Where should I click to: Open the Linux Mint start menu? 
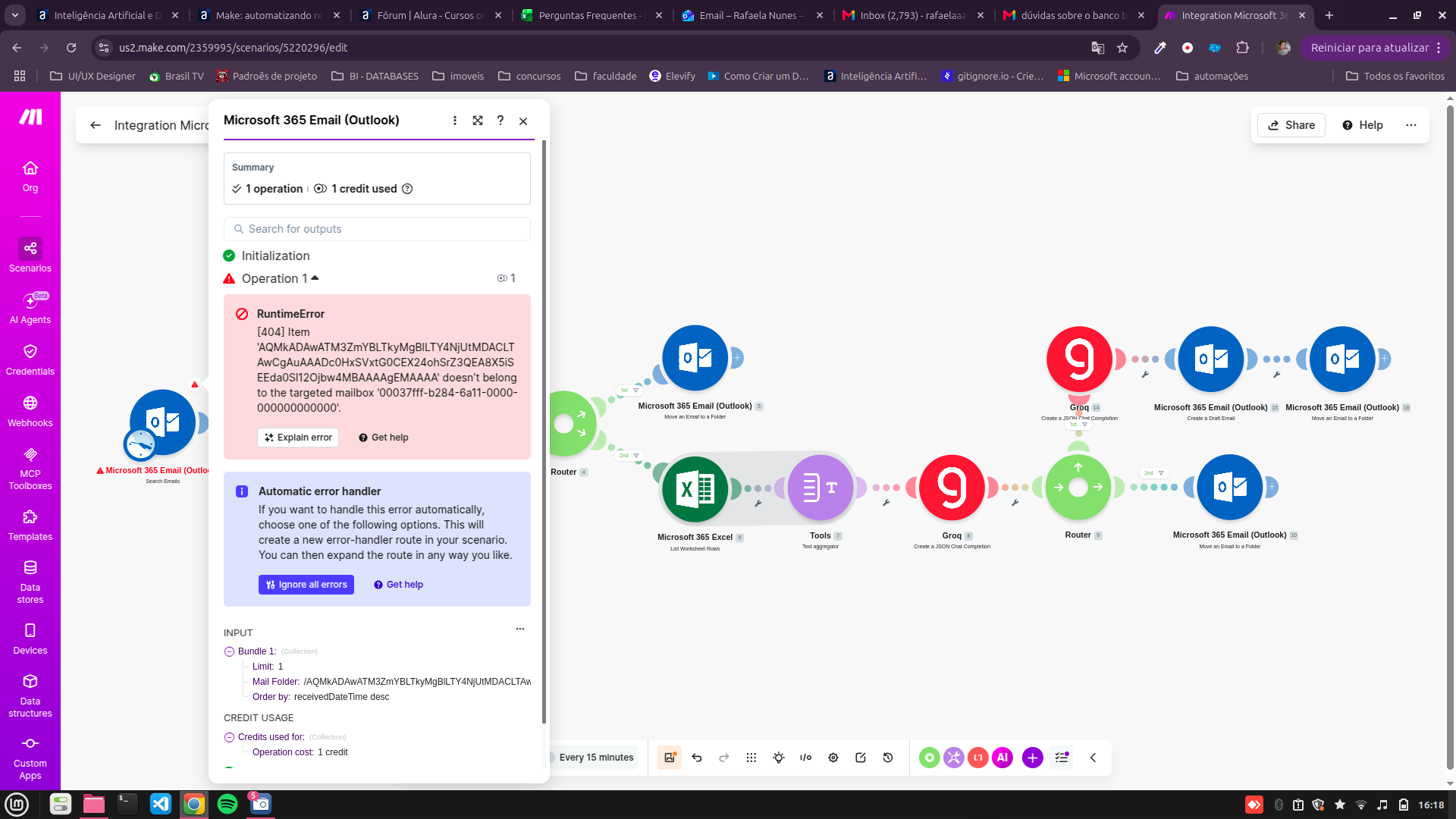tap(17, 804)
